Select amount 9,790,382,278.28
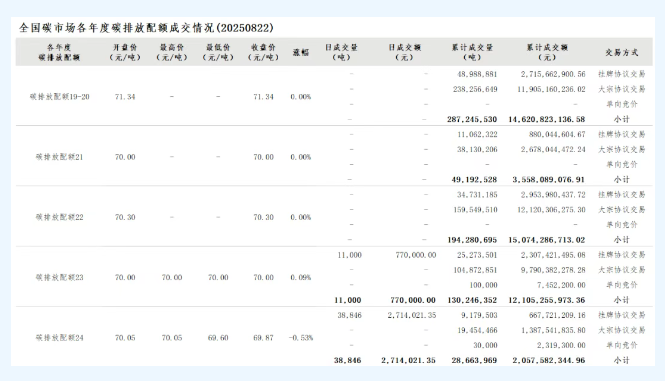Screen dimensions: 665x381 [x=553, y=270]
